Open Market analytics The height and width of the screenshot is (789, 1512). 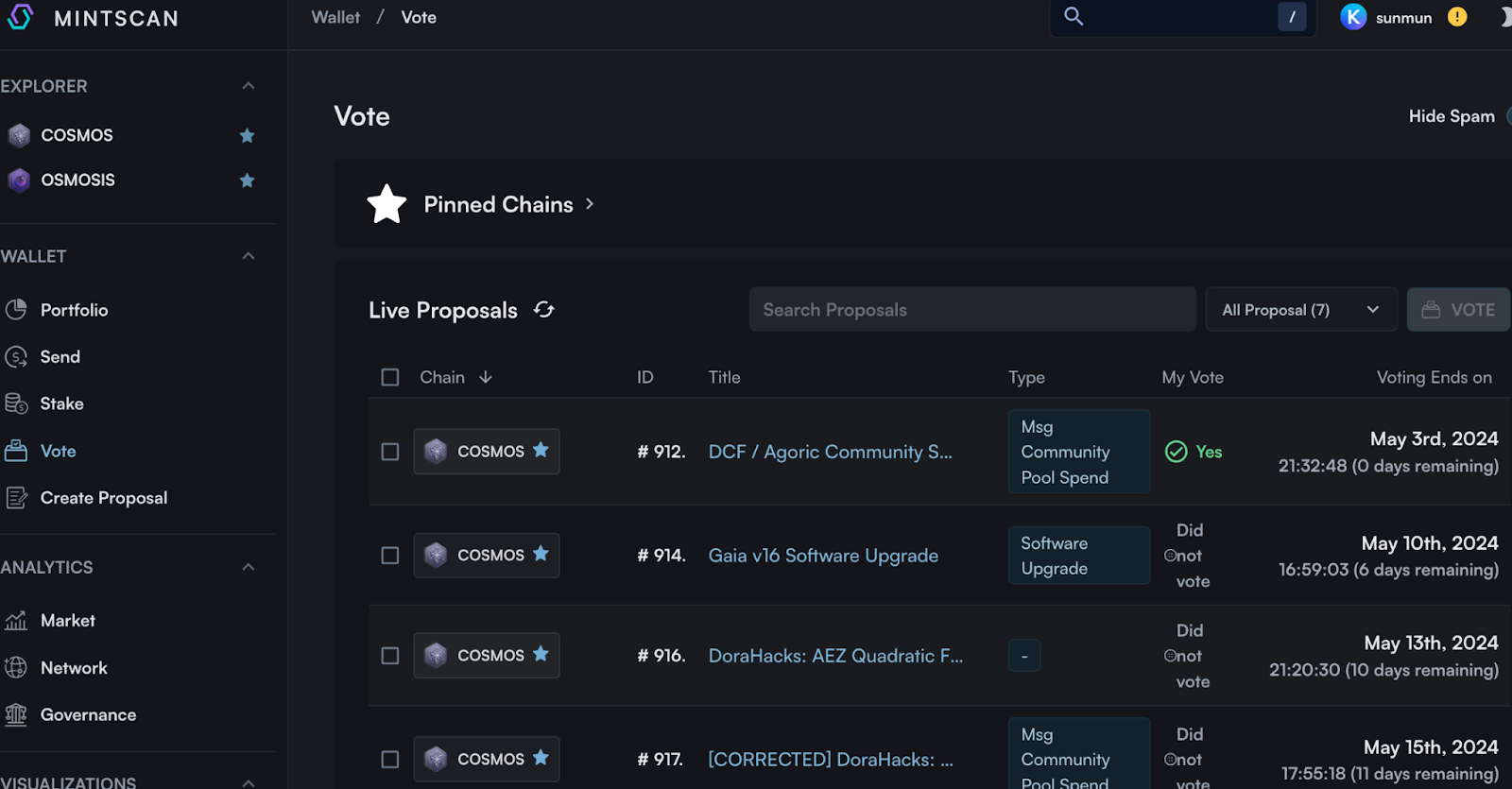coord(68,621)
